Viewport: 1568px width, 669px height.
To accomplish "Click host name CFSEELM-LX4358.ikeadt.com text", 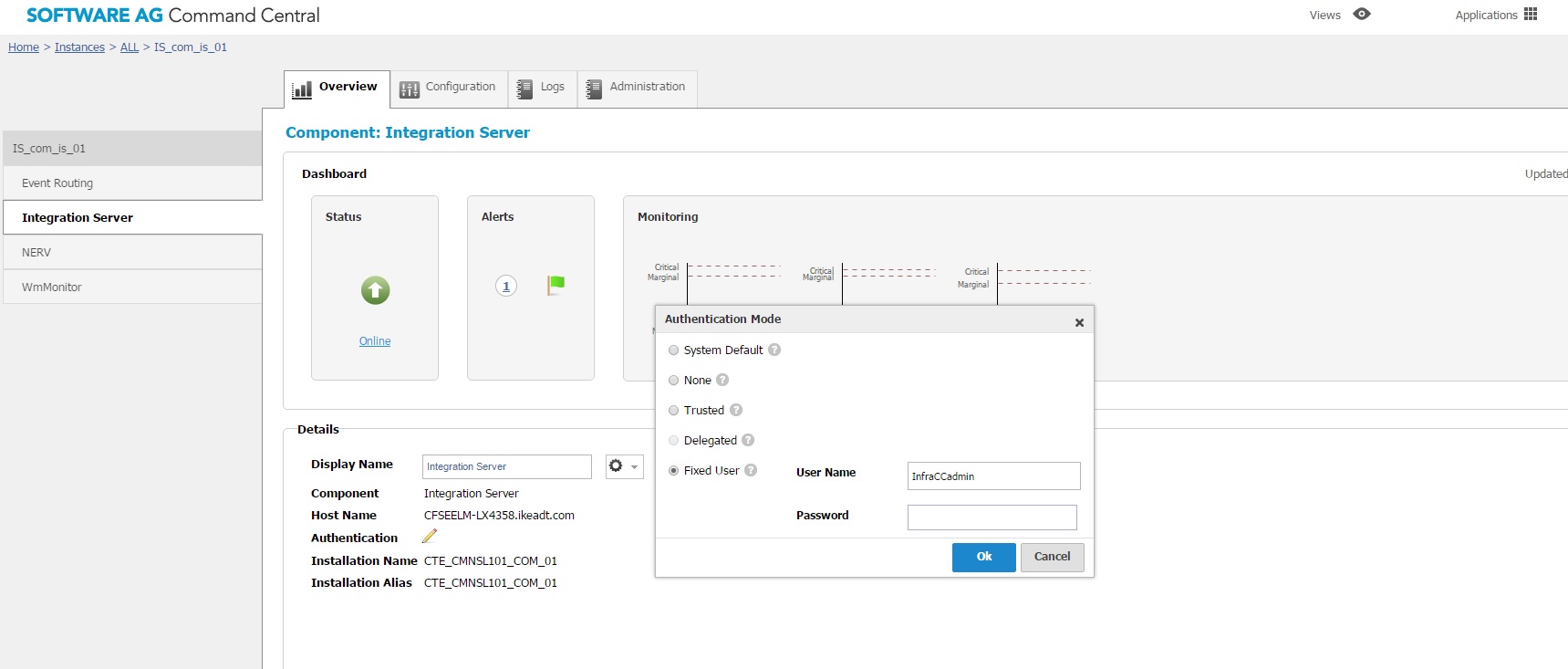I will pos(499,516).
